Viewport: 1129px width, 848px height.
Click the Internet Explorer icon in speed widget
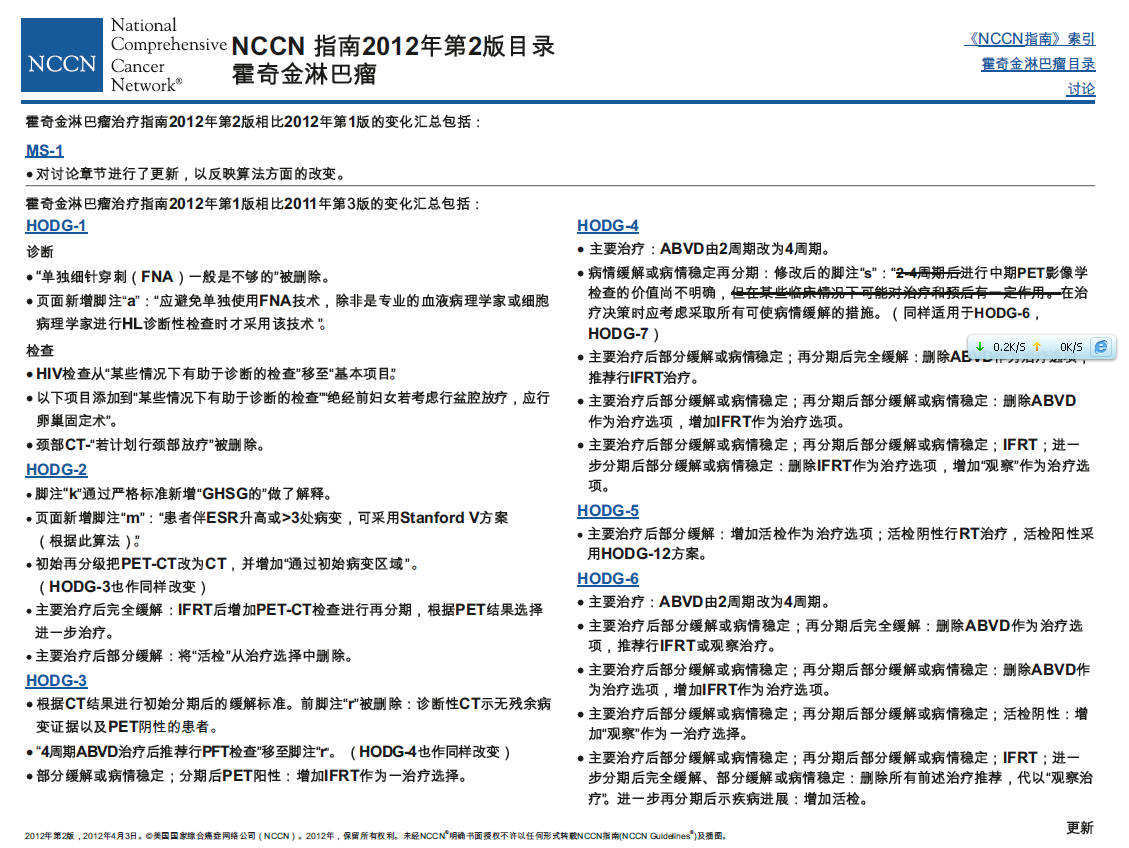pos(1101,347)
